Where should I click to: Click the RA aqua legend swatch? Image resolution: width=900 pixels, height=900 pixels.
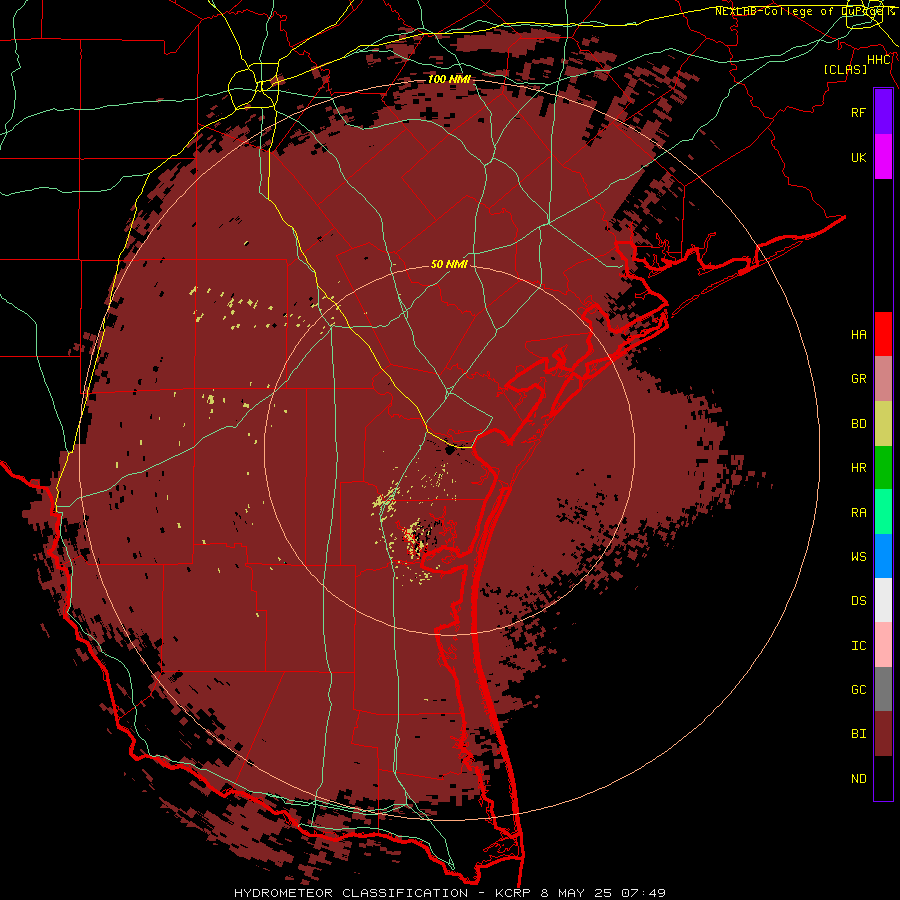click(883, 512)
